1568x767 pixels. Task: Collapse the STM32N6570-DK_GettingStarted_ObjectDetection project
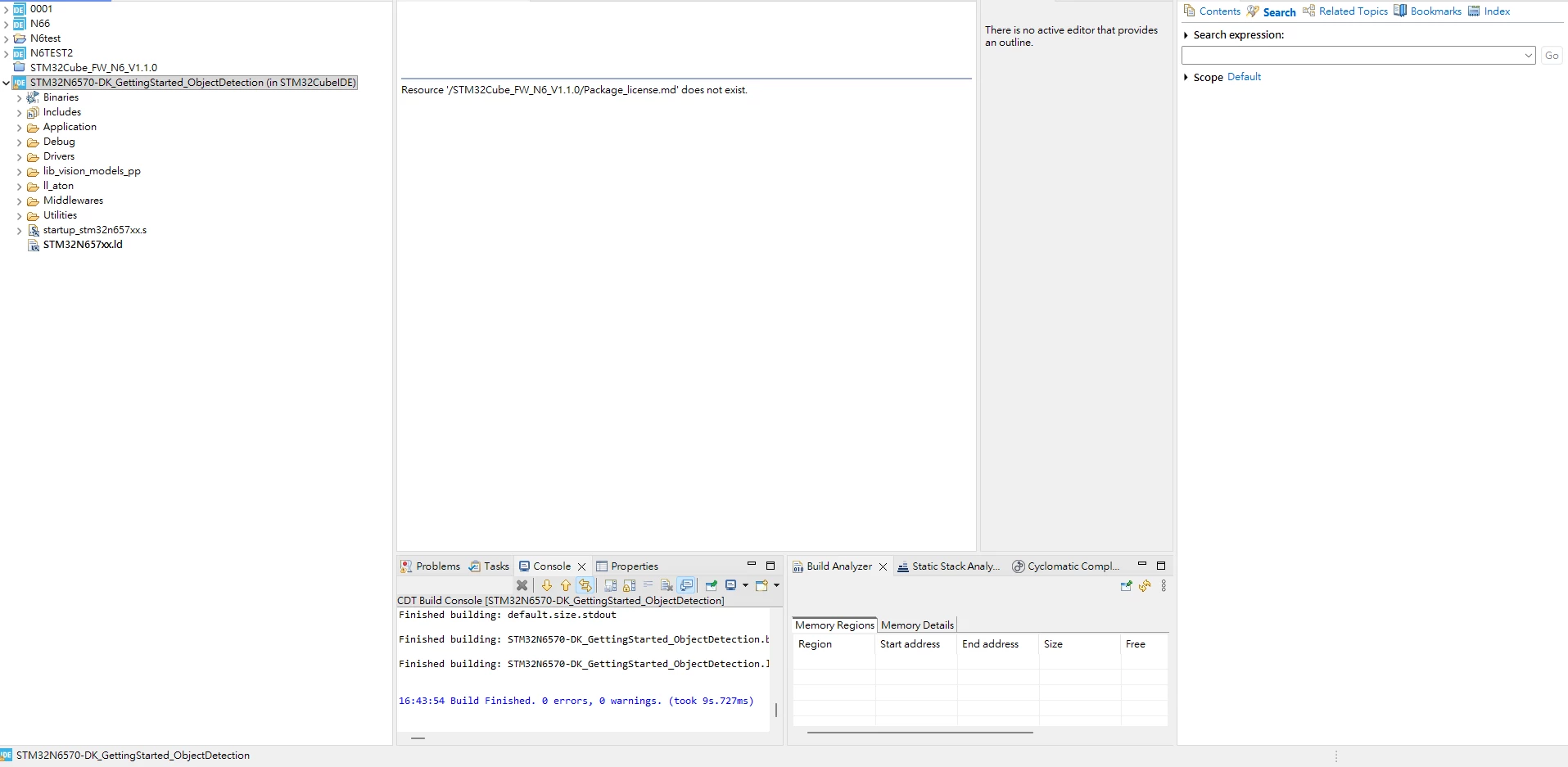[x=6, y=83]
